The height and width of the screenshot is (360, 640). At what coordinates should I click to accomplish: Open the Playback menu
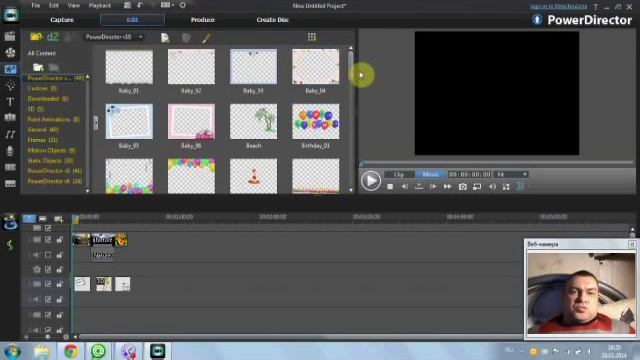[x=100, y=6]
